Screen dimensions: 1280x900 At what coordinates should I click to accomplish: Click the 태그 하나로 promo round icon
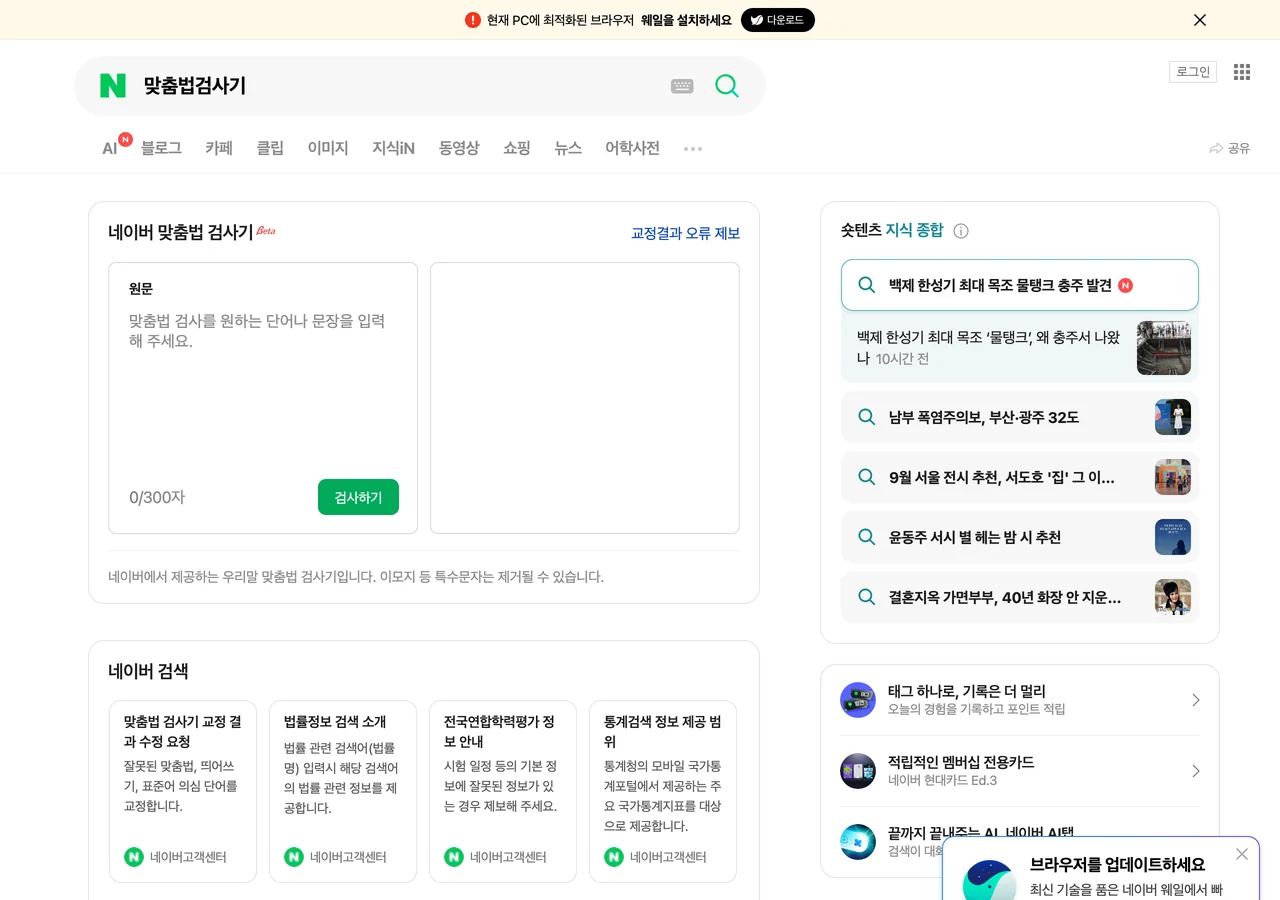click(858, 700)
